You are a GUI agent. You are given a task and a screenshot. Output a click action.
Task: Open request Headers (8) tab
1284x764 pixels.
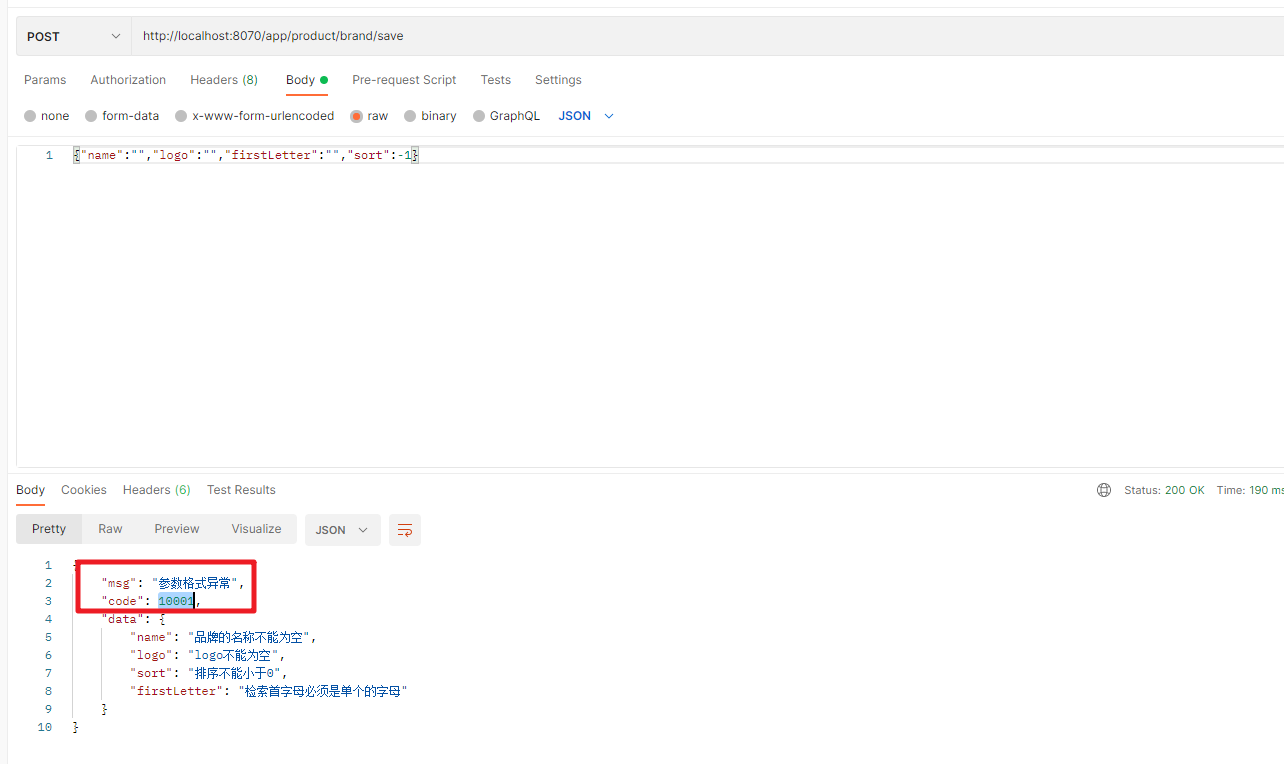224,80
